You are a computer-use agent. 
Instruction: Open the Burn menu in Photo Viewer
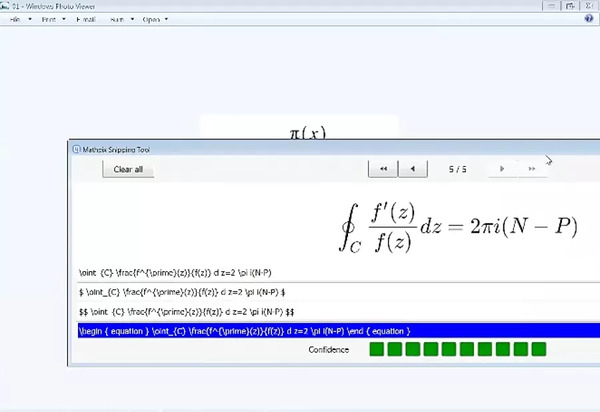pos(117,19)
